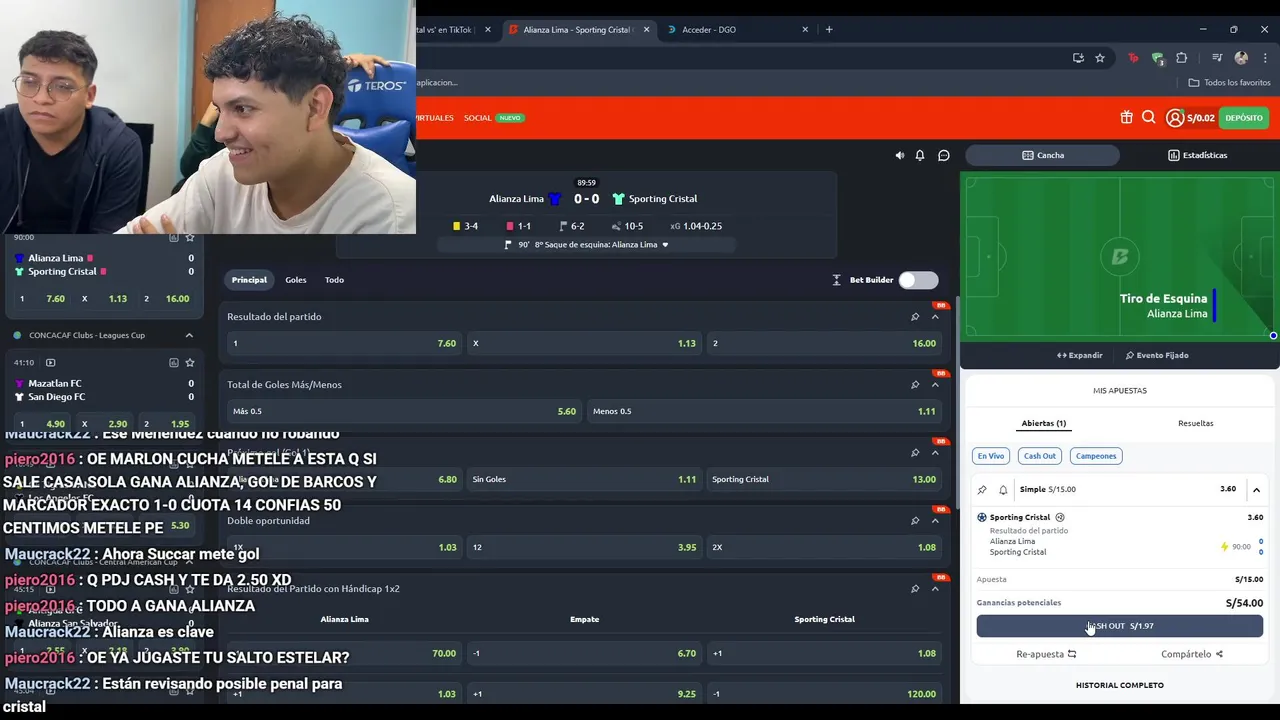Click the Chrome media control icon

coord(1217,58)
